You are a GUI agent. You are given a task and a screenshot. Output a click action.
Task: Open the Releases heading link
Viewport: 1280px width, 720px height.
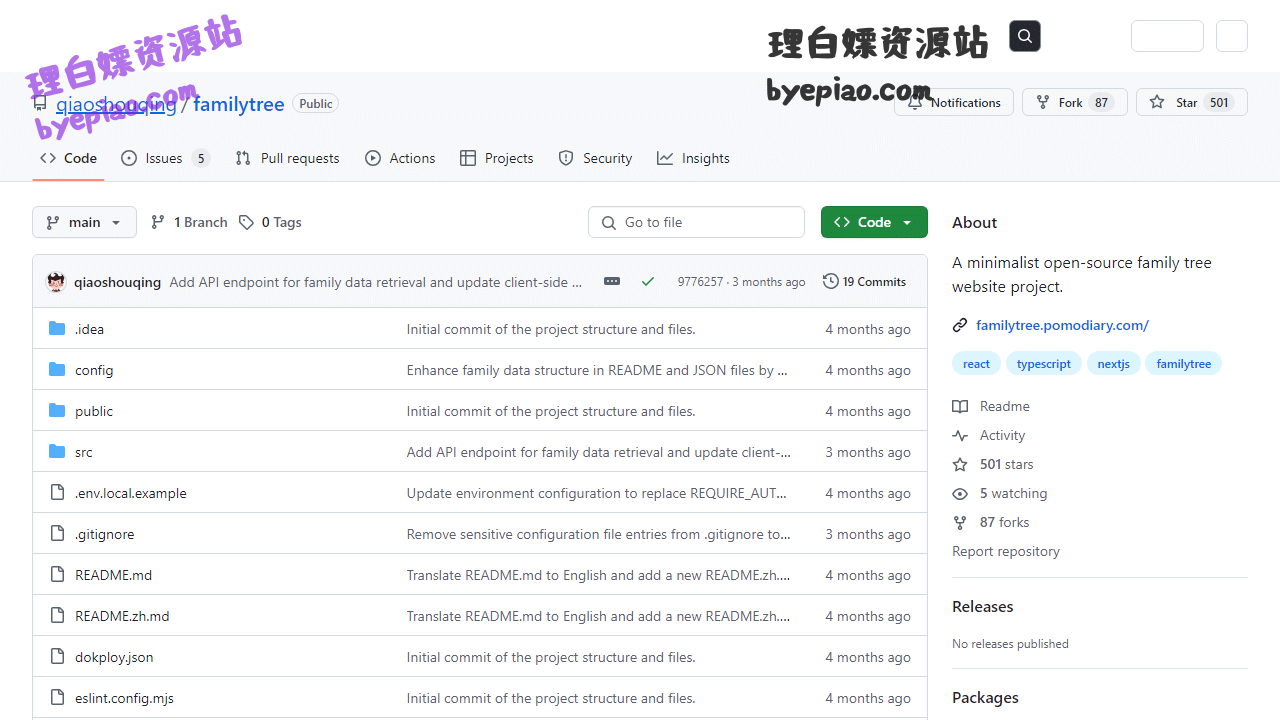[982, 606]
